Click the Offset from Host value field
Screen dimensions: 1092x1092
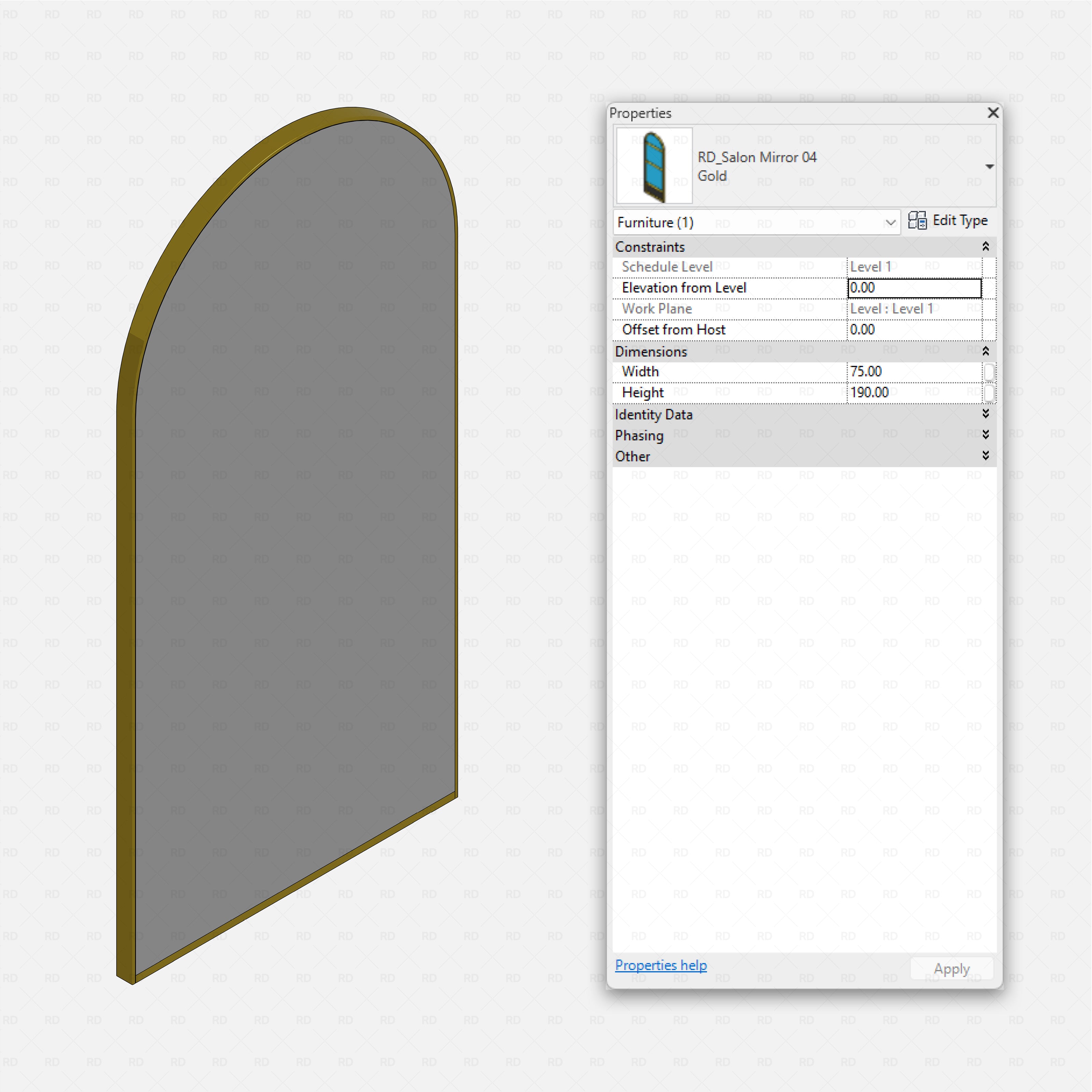[x=910, y=330]
